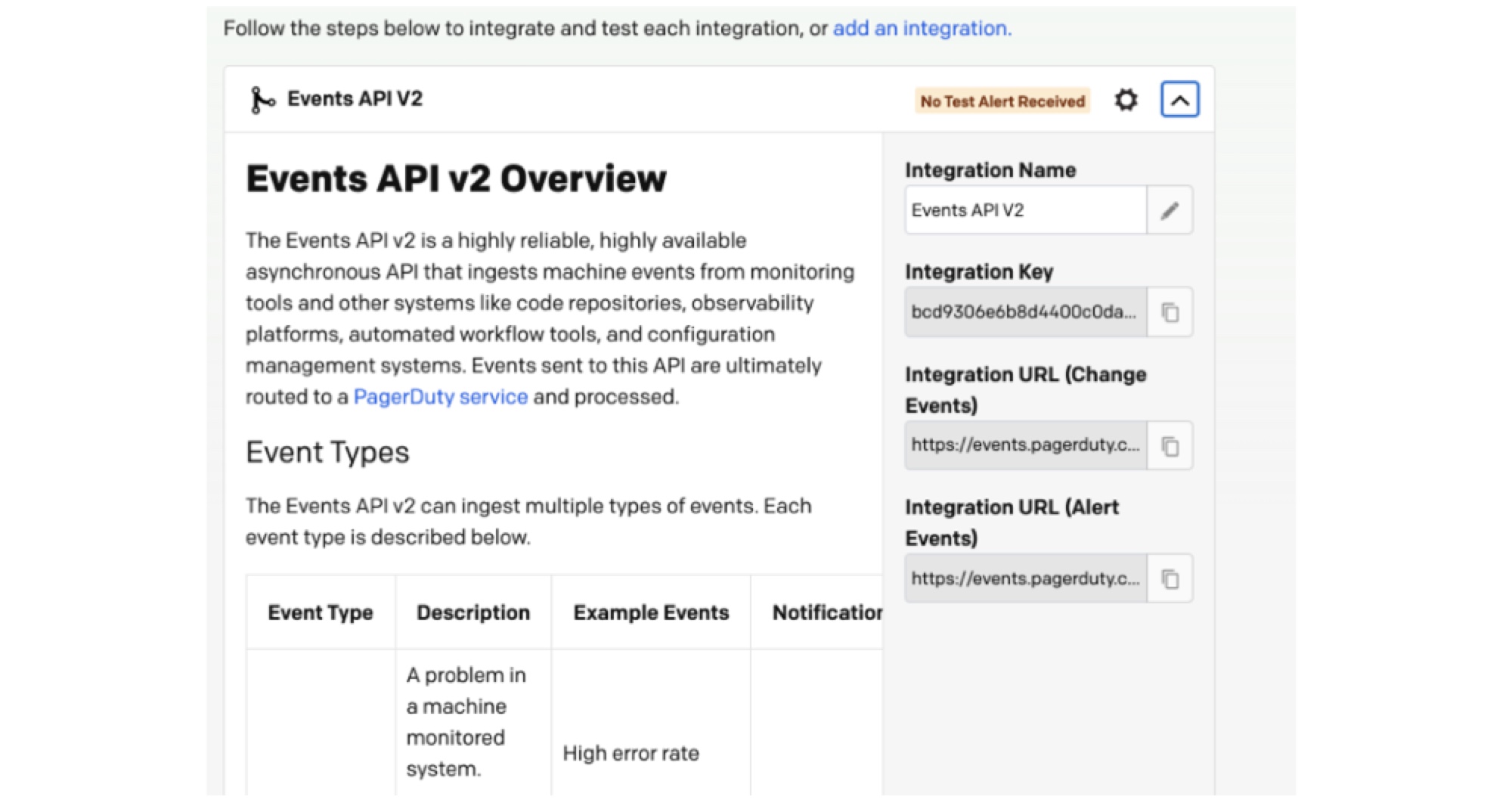1512x806 pixels.
Task: Click the Event Types heading
Action: point(327,453)
